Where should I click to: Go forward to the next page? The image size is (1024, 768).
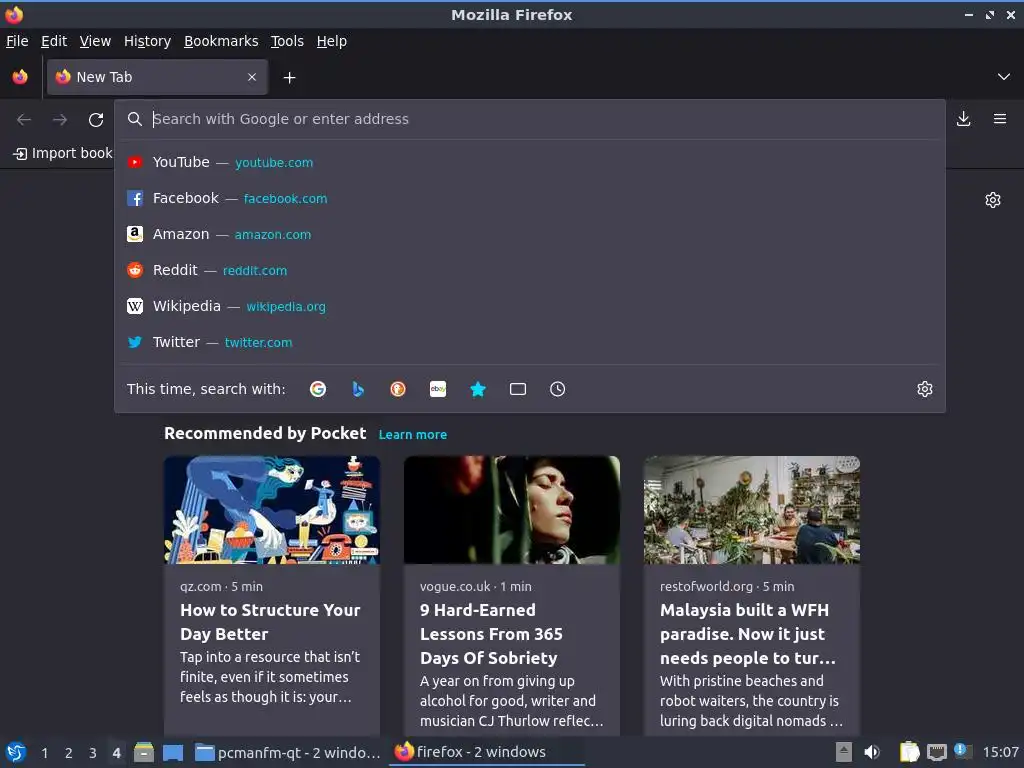(60, 120)
